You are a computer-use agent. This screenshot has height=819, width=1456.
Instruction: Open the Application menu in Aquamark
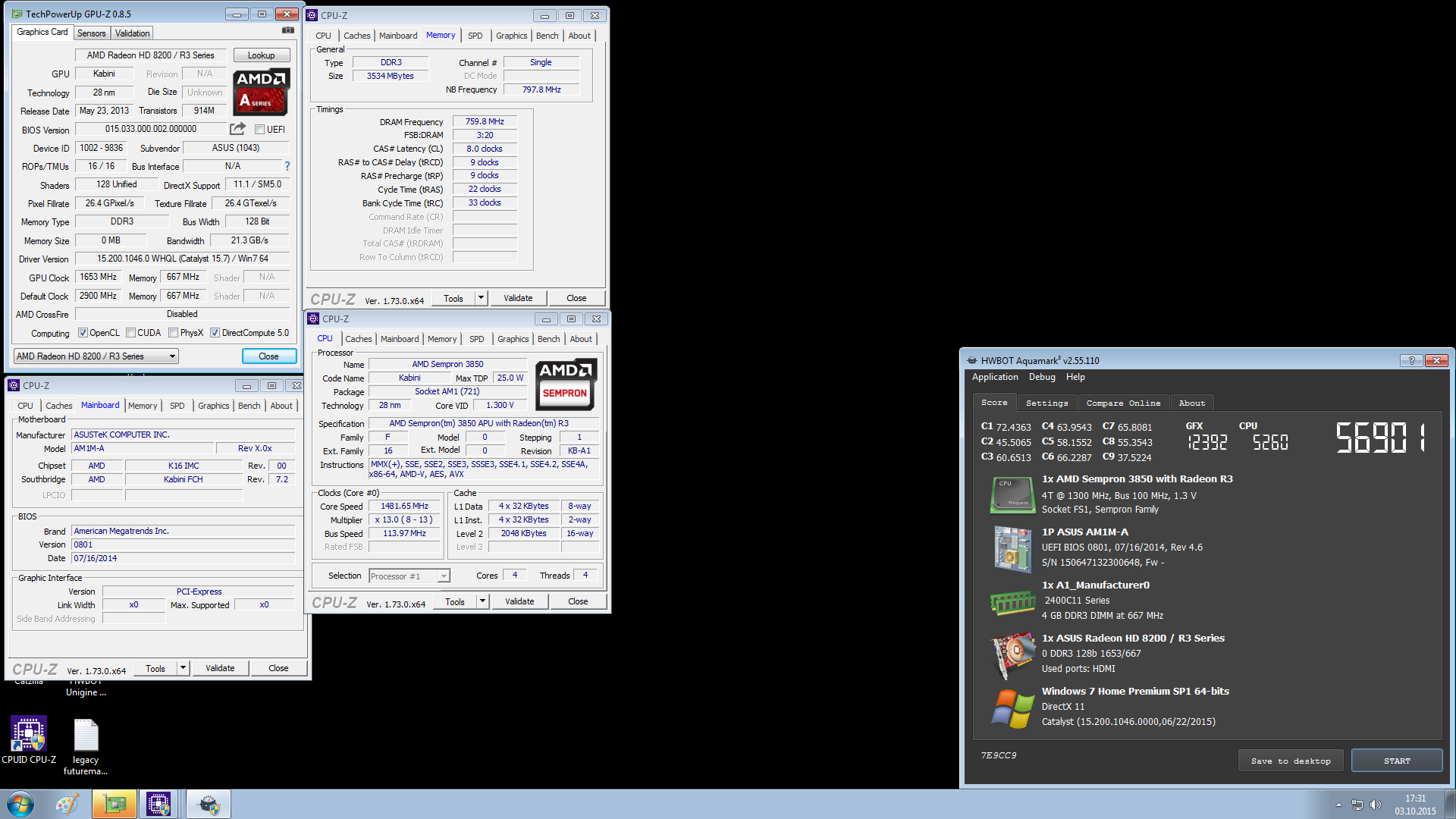tap(995, 377)
